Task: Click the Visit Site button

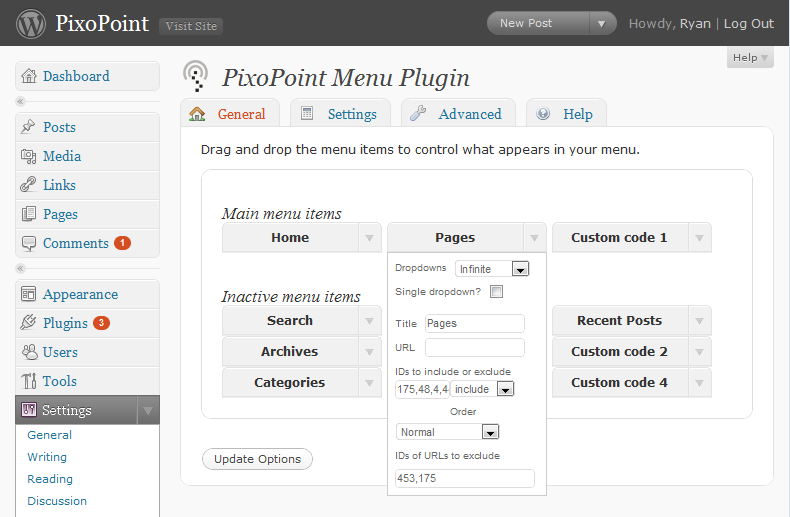Action: (x=191, y=26)
